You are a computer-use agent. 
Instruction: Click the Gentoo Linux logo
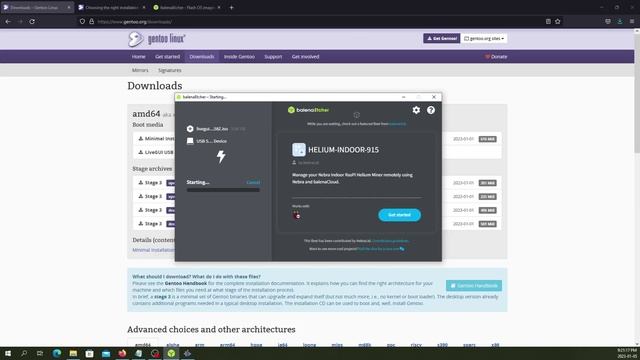(157, 39)
